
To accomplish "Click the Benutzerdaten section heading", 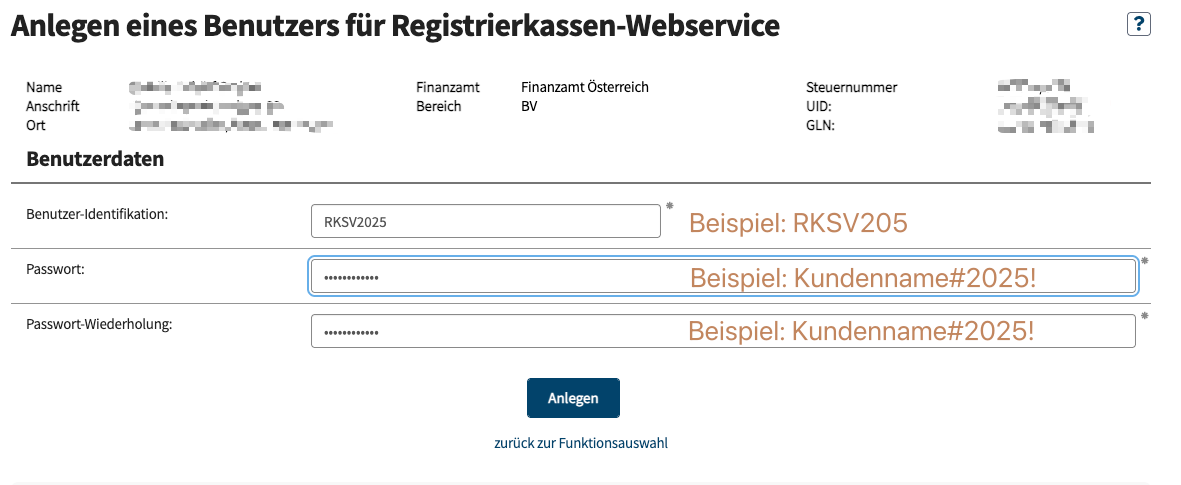I will pyautogui.click(x=95, y=160).
